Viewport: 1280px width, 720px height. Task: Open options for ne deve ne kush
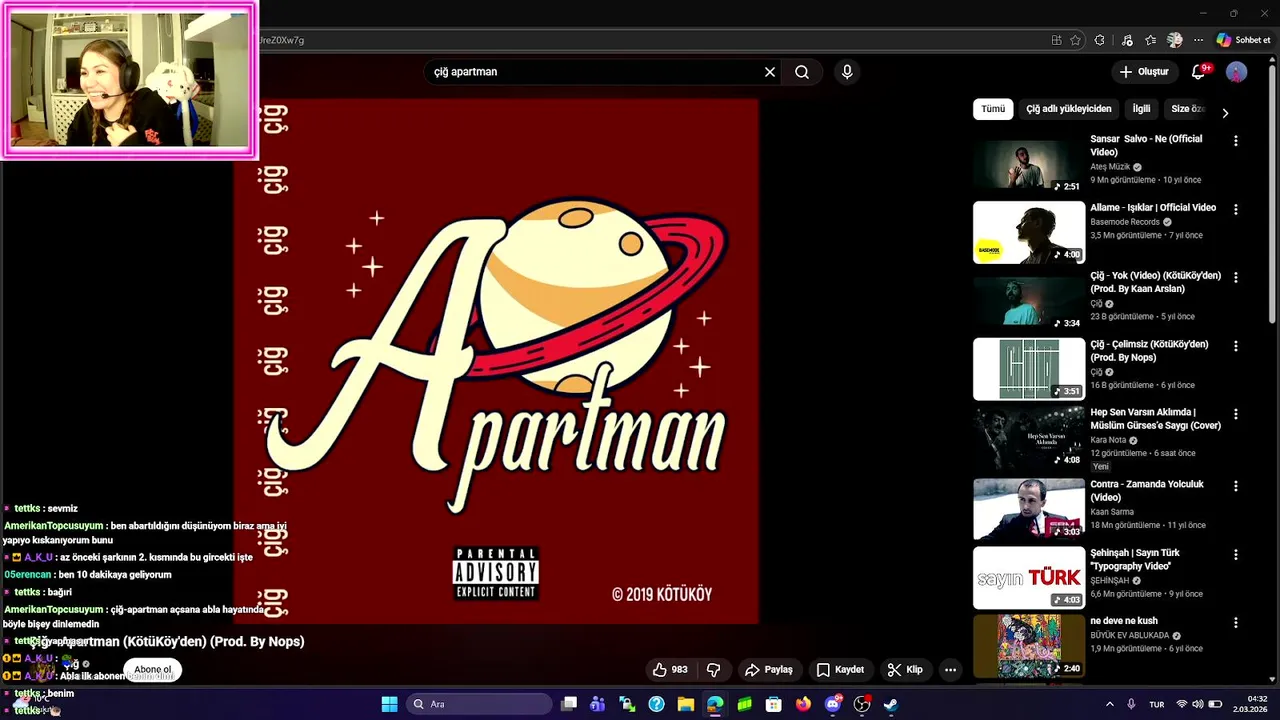(1236, 623)
